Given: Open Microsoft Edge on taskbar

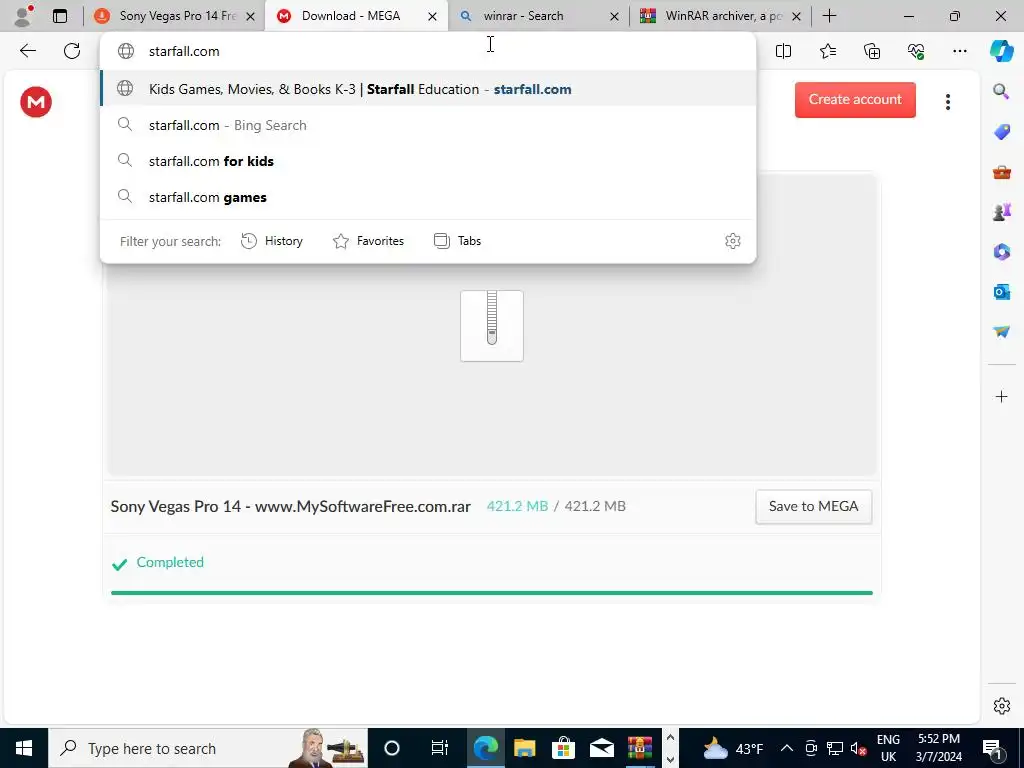Looking at the screenshot, I should (485, 748).
